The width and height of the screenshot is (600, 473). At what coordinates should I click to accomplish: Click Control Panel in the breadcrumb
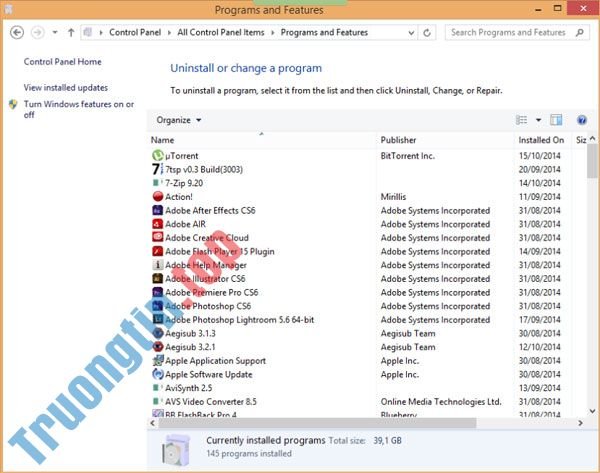[x=135, y=33]
